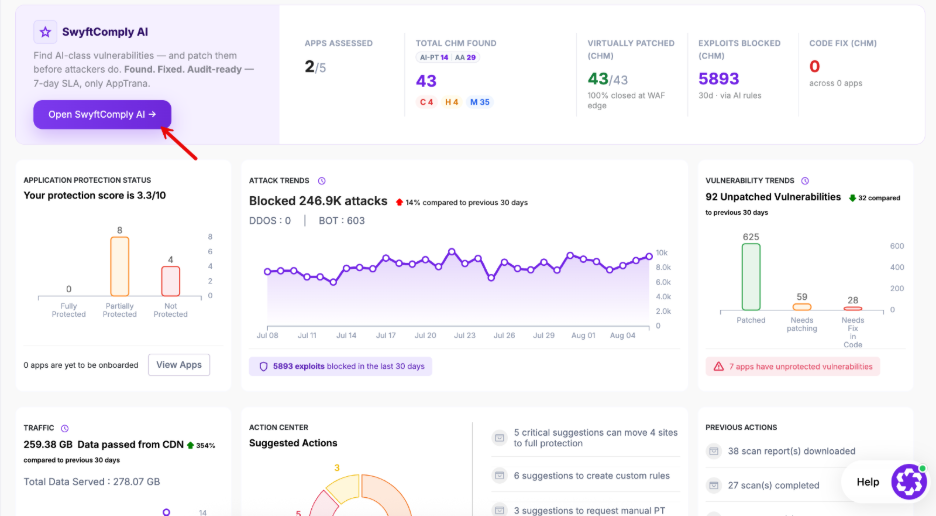Click the icon beside 6 custom rules suggestions
Screen dimensions: 936x516
tap(499, 475)
